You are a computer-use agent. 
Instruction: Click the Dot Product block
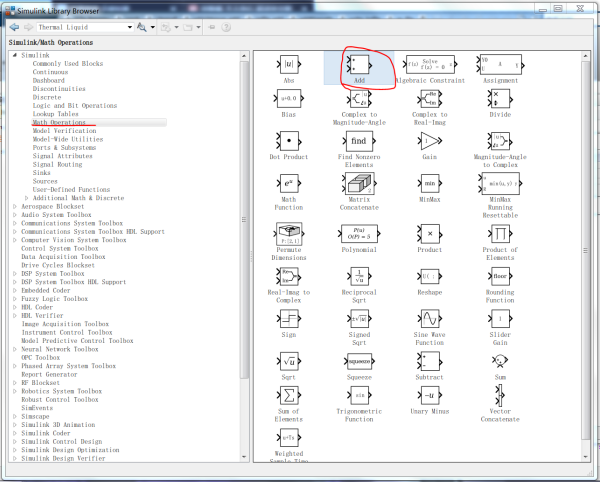coord(288,142)
